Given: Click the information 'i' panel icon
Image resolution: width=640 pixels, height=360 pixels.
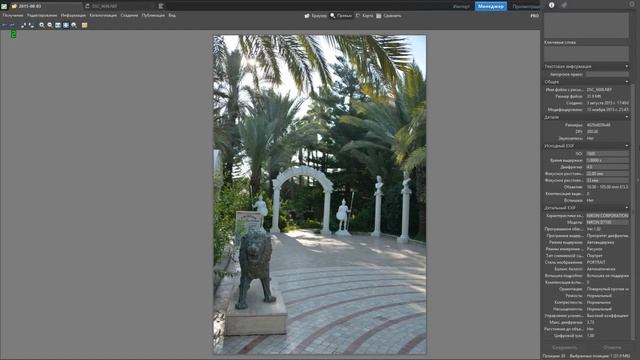Looking at the screenshot, I should (551, 5).
